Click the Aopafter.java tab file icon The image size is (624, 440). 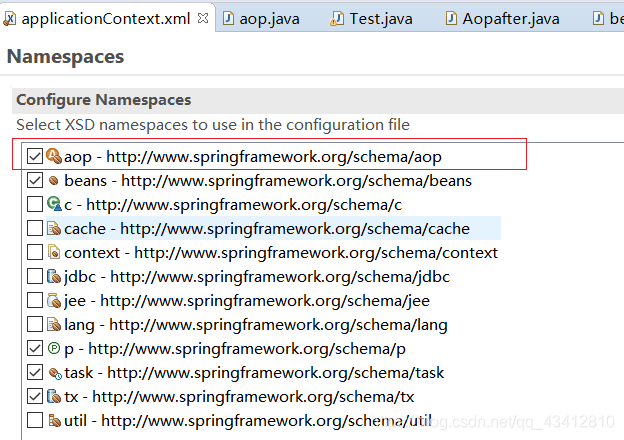(451, 18)
